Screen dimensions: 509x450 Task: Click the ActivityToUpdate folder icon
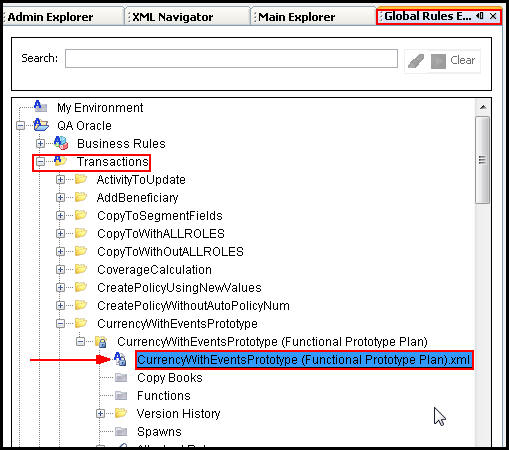(81, 179)
